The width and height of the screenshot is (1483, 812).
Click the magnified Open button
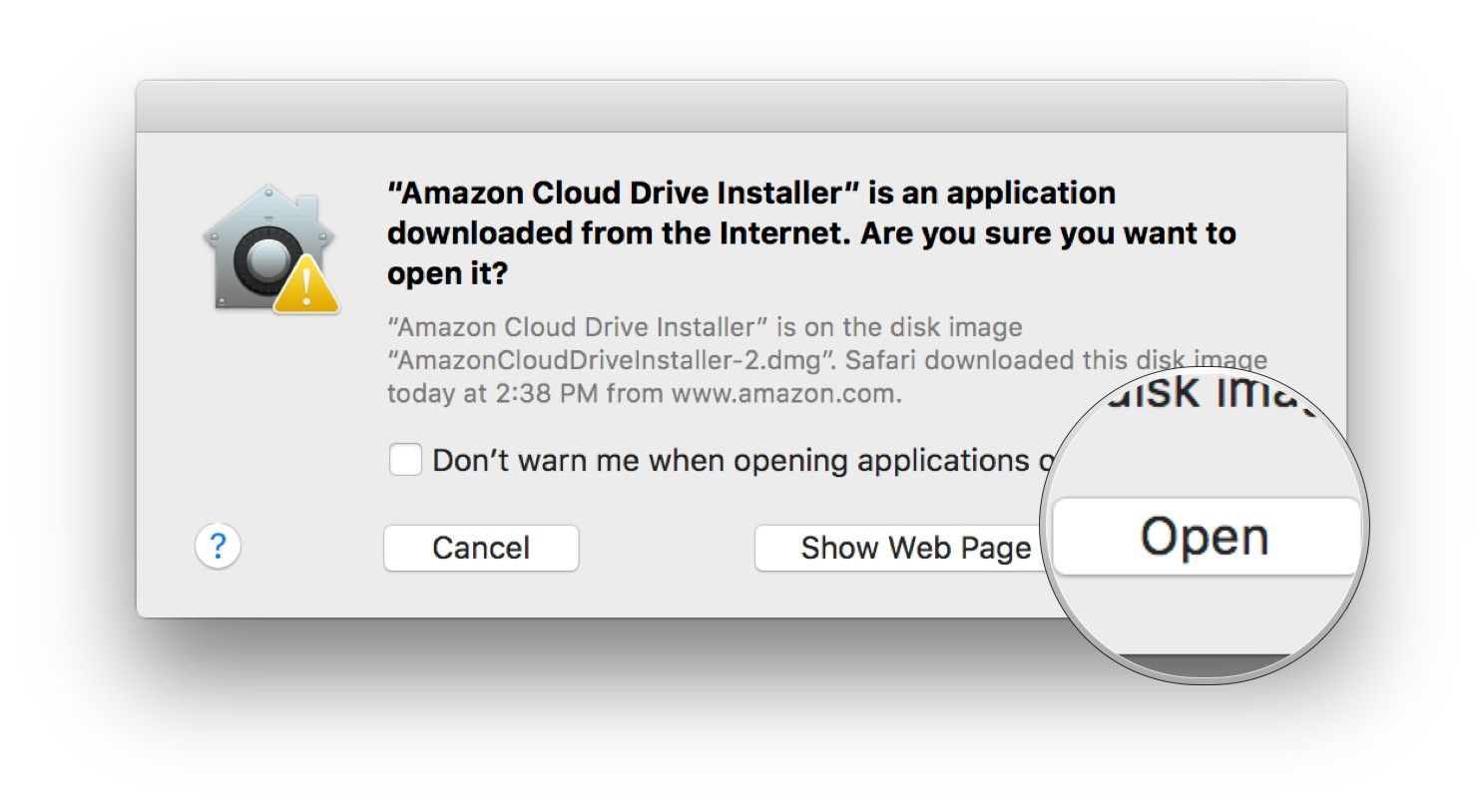[1205, 538]
